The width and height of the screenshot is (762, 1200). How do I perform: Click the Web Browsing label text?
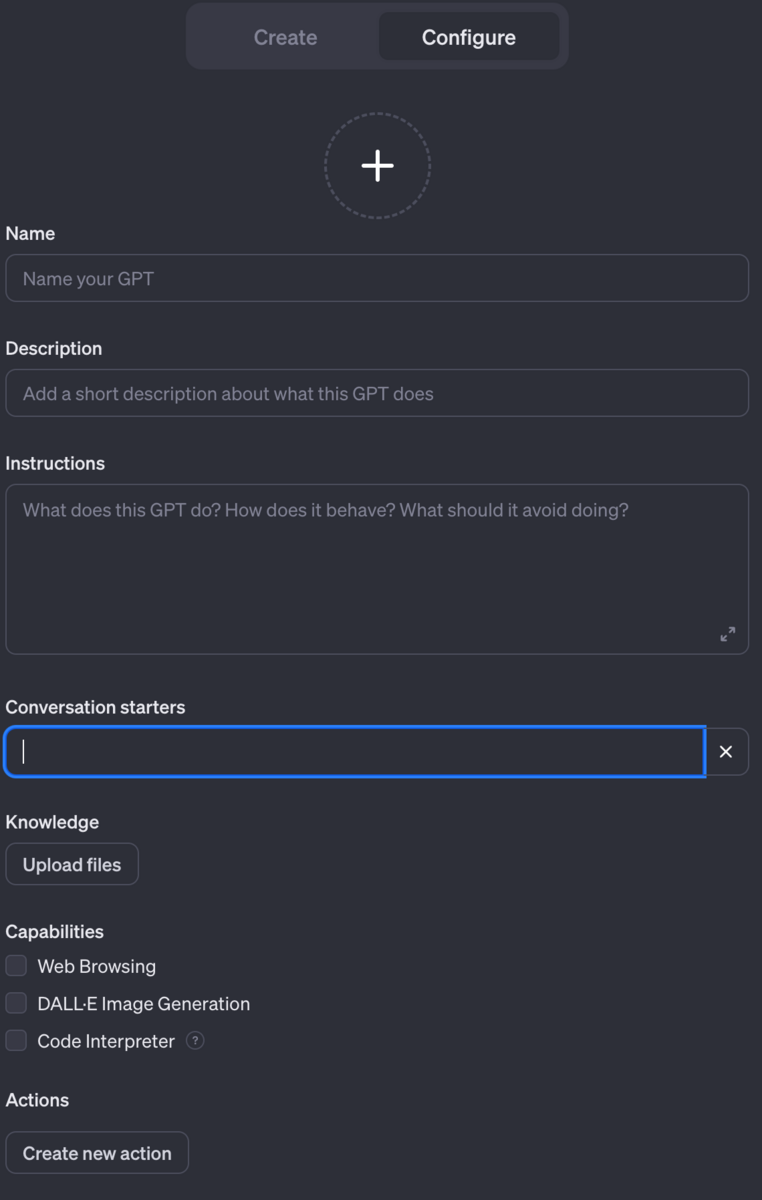click(96, 966)
